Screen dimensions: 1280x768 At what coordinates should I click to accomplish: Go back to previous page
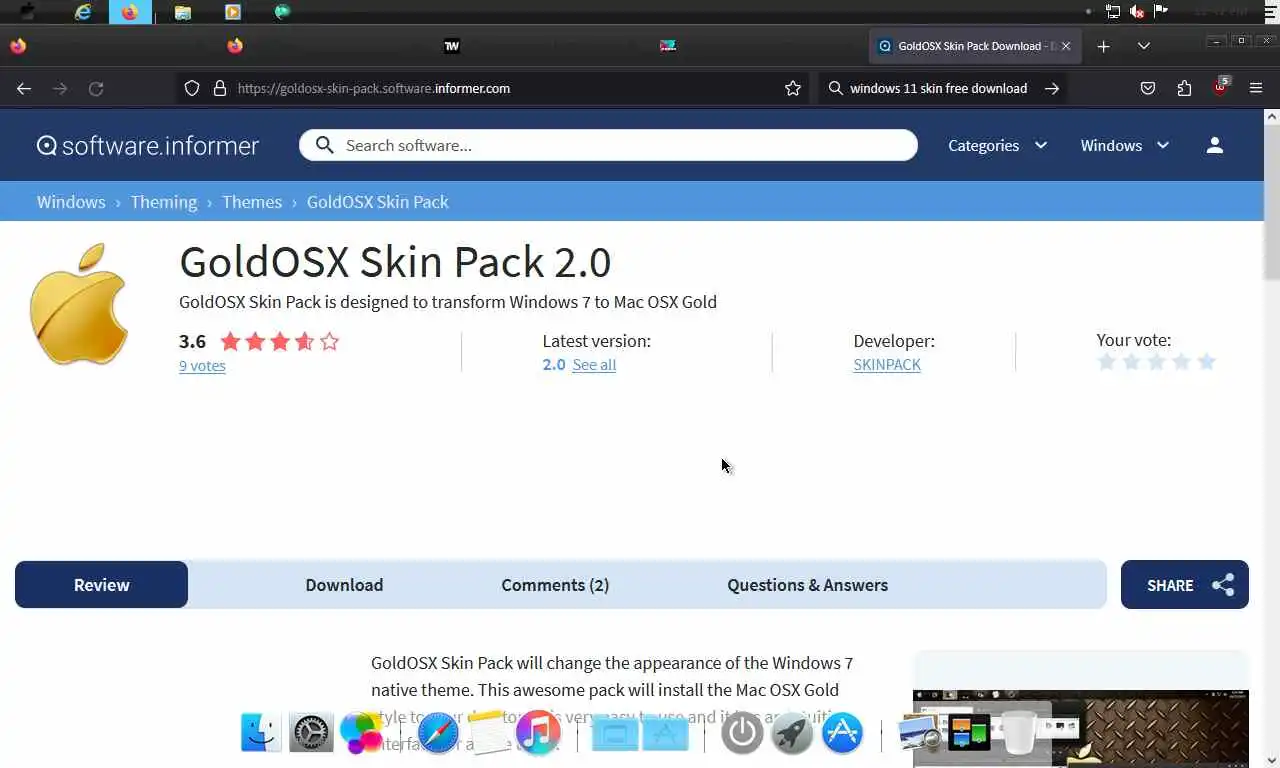[x=24, y=88]
